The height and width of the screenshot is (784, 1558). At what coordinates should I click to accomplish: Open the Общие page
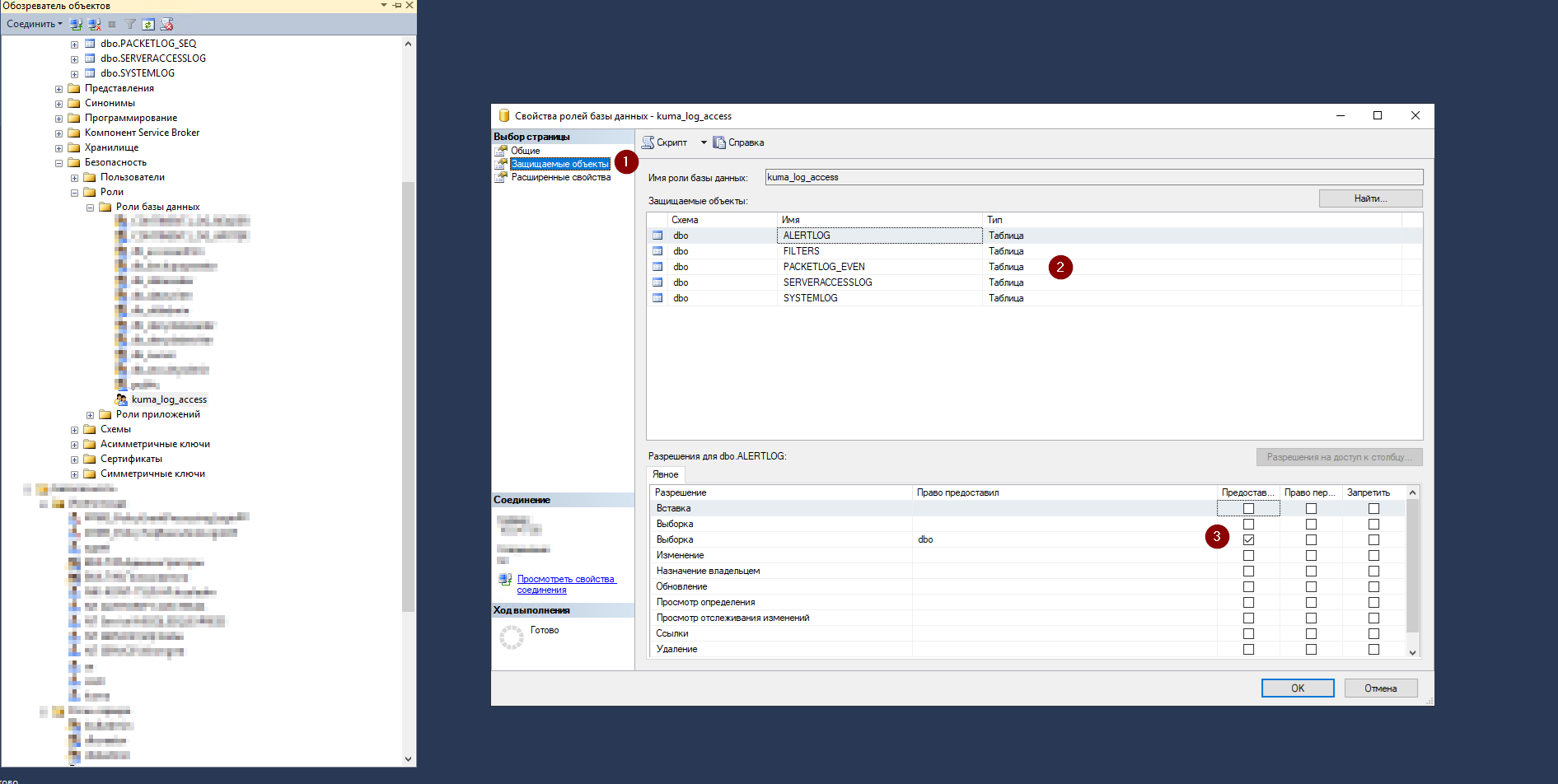pos(525,151)
